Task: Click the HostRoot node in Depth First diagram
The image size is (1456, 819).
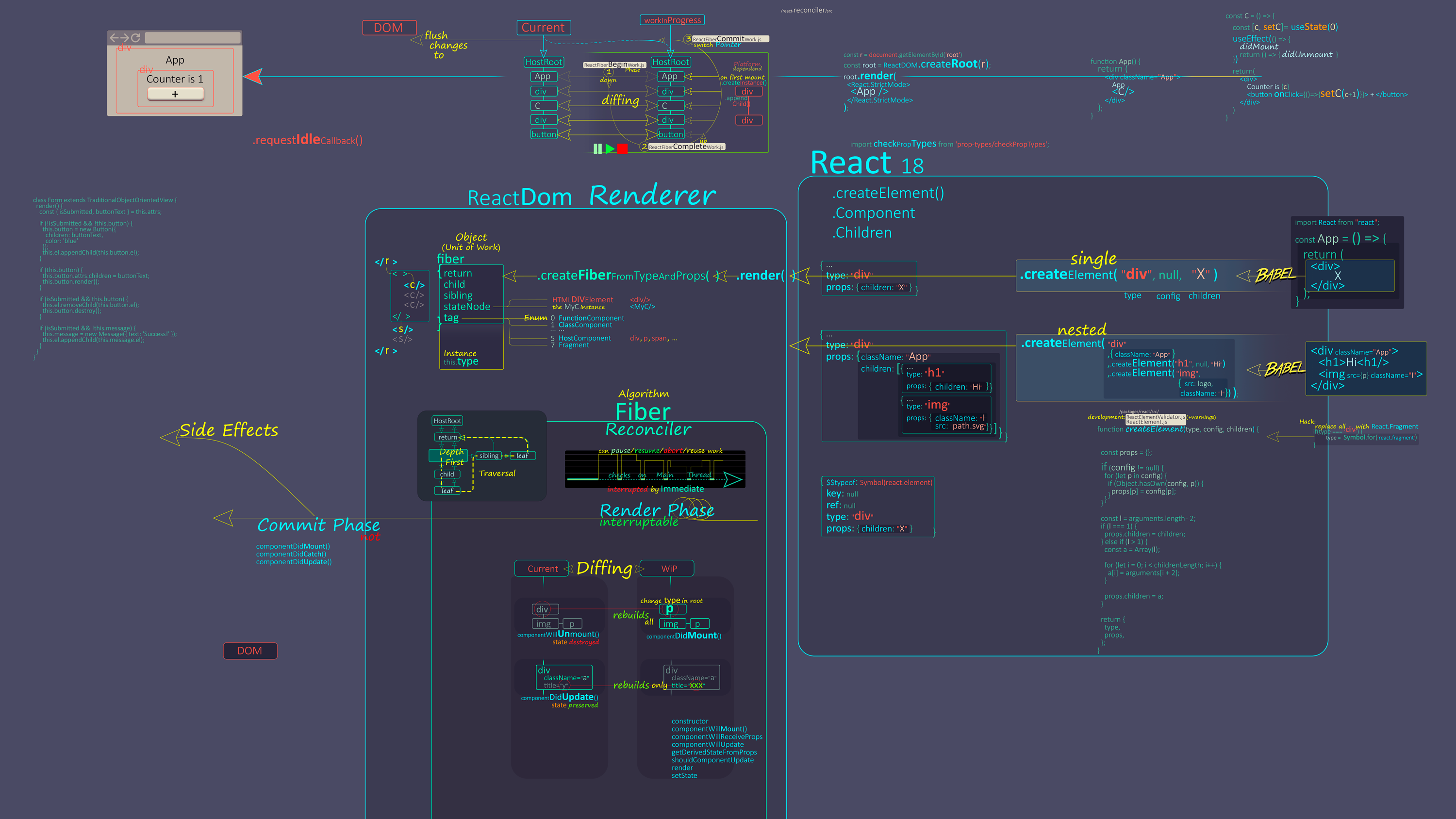Action: click(447, 421)
